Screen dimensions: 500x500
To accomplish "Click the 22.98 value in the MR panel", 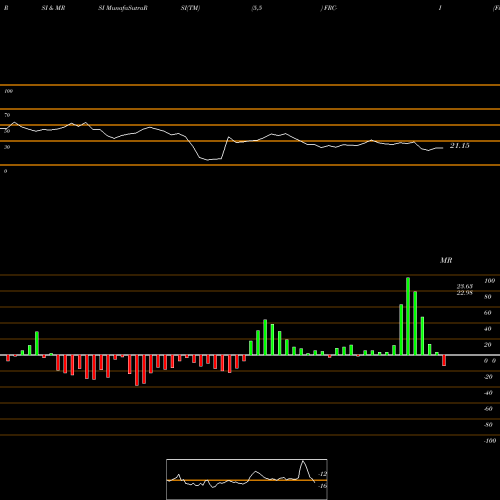I will coord(465,293).
